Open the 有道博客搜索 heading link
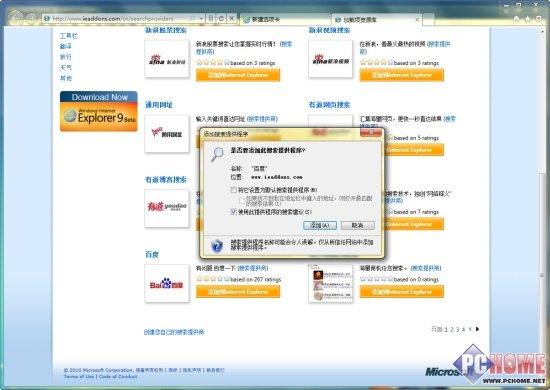The image size is (550, 390). click(166, 180)
